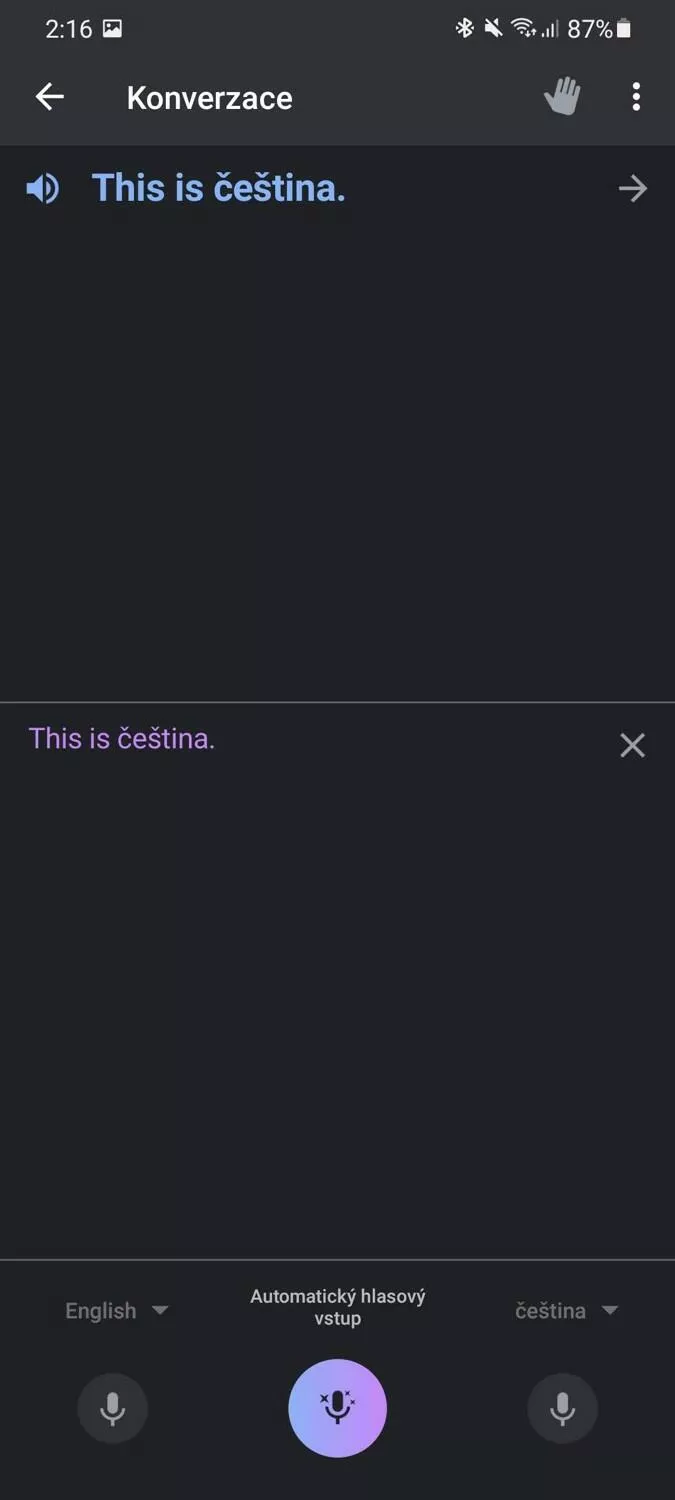
Task: Tap the muted sound status icon
Action: pyautogui.click(x=493, y=29)
